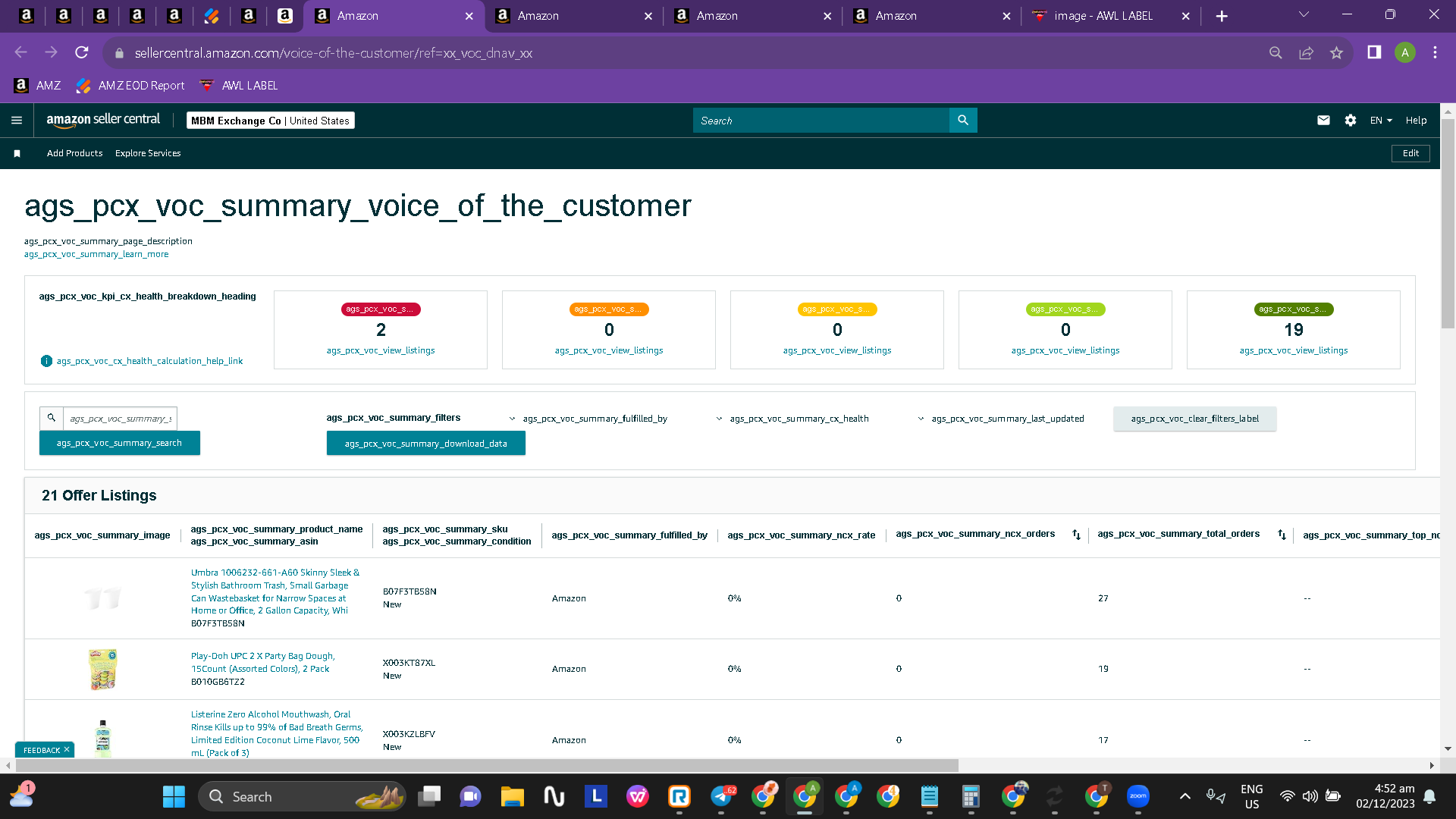Open the Listerine Zero Alcohol Mouthwash listing
The width and height of the screenshot is (1456, 819).
click(277, 733)
